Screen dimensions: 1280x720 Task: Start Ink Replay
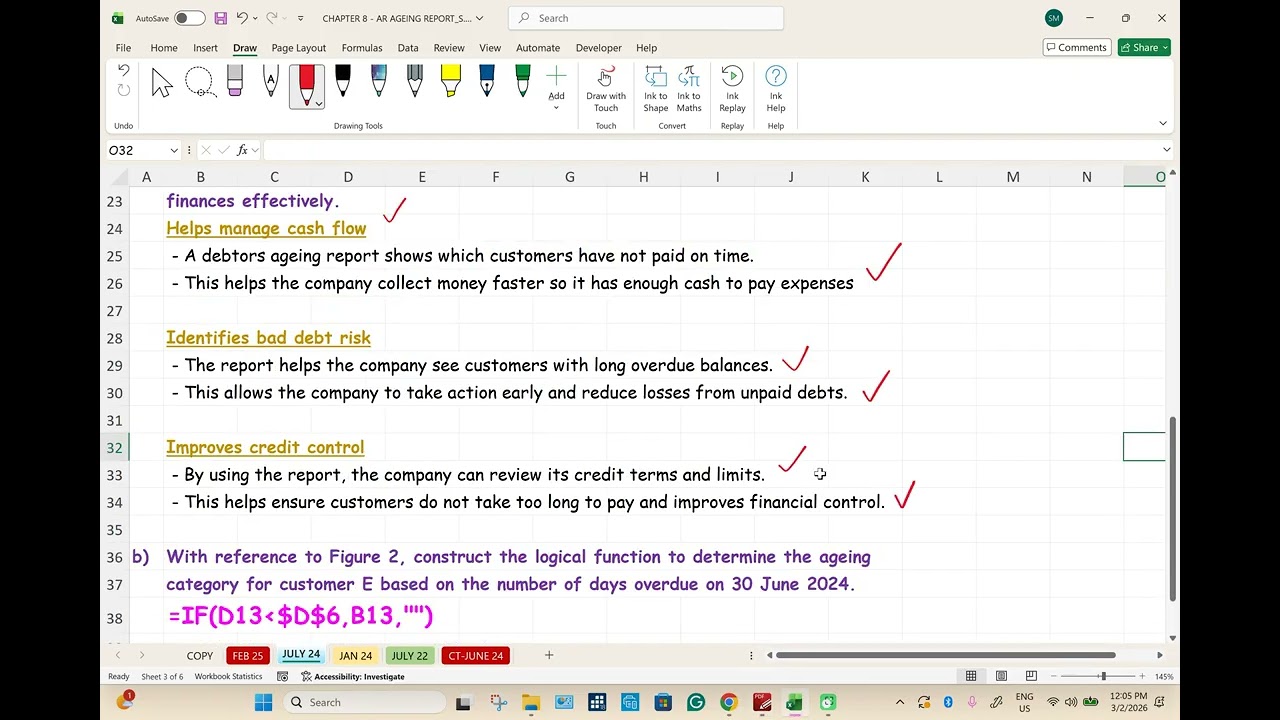click(x=732, y=90)
